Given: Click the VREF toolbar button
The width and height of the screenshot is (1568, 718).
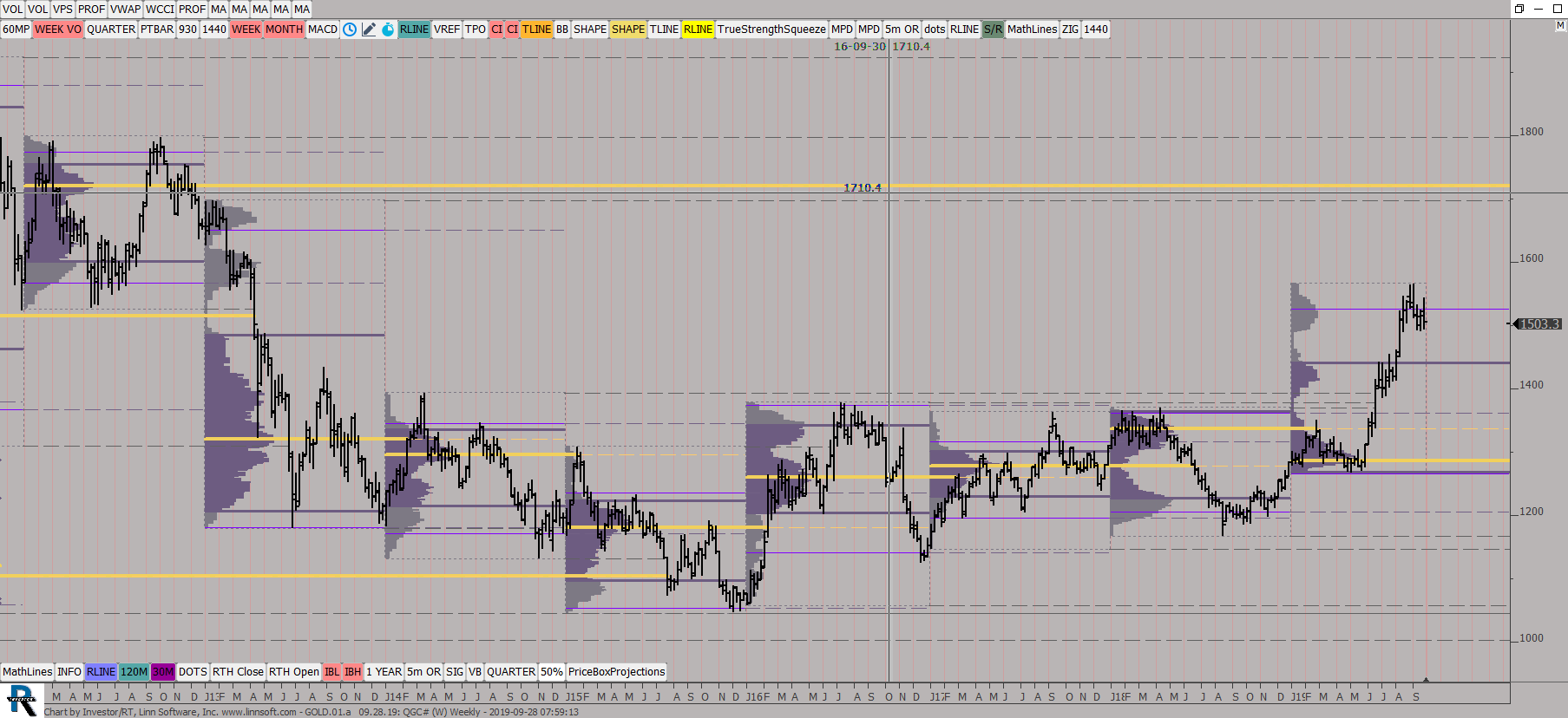Looking at the screenshot, I should (x=447, y=29).
